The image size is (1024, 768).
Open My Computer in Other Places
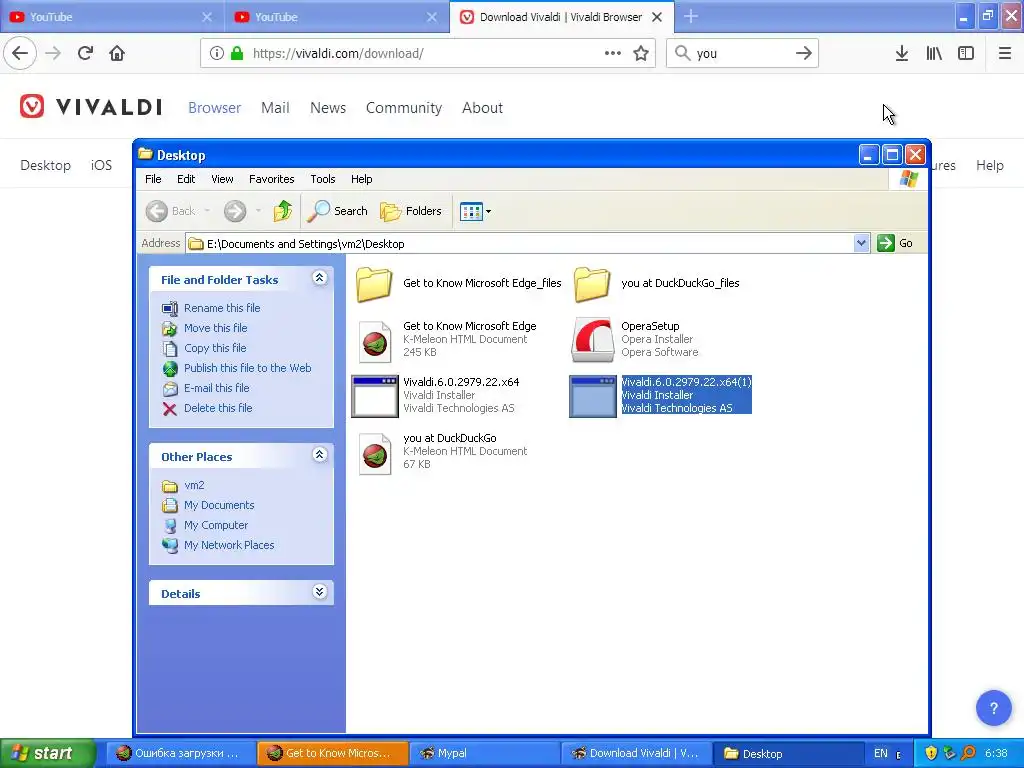click(x=216, y=525)
